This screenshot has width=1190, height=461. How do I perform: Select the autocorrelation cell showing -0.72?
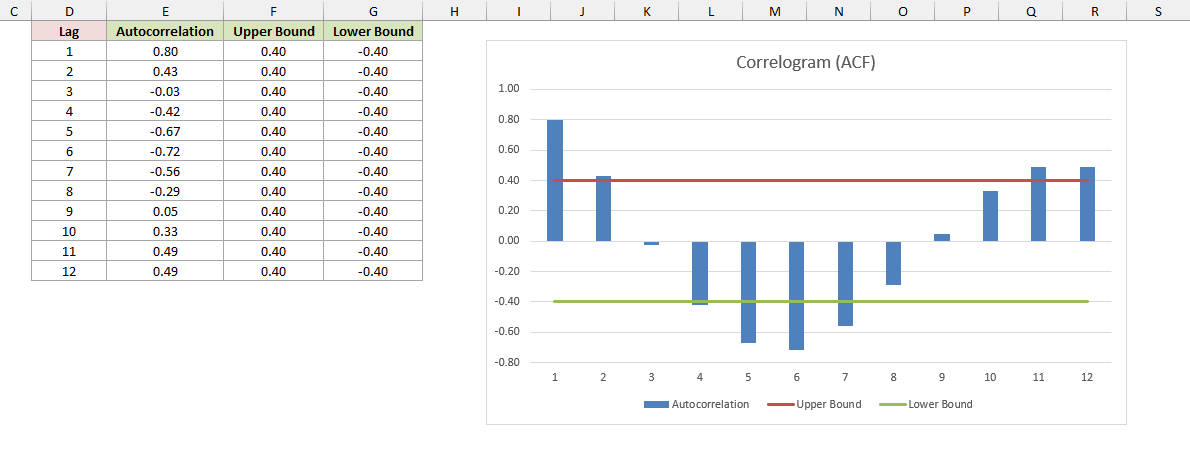165,151
